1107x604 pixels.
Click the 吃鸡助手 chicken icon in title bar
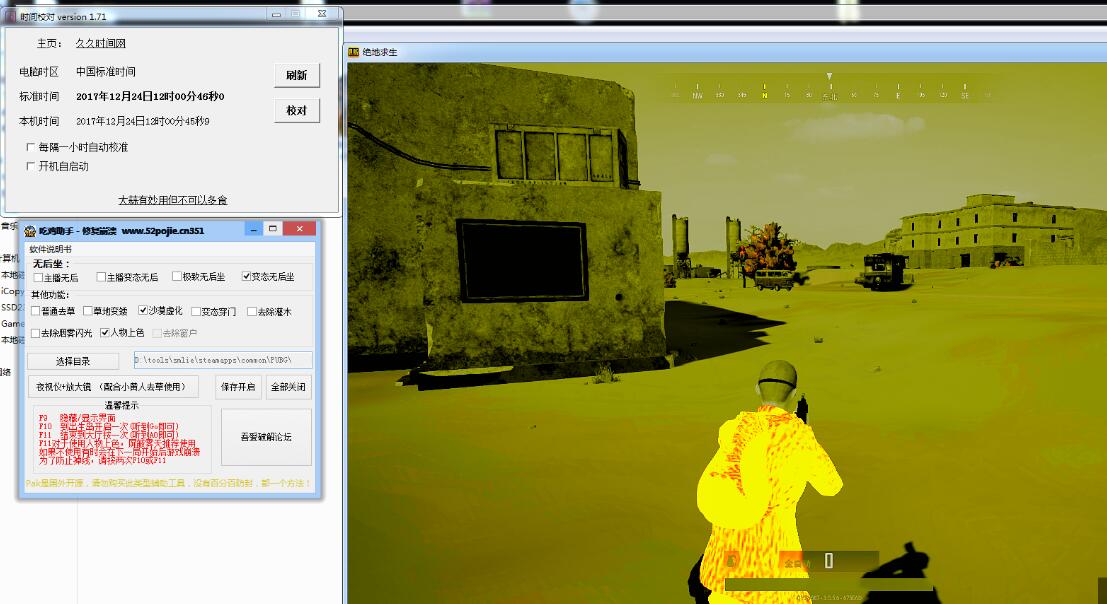click(x=30, y=231)
